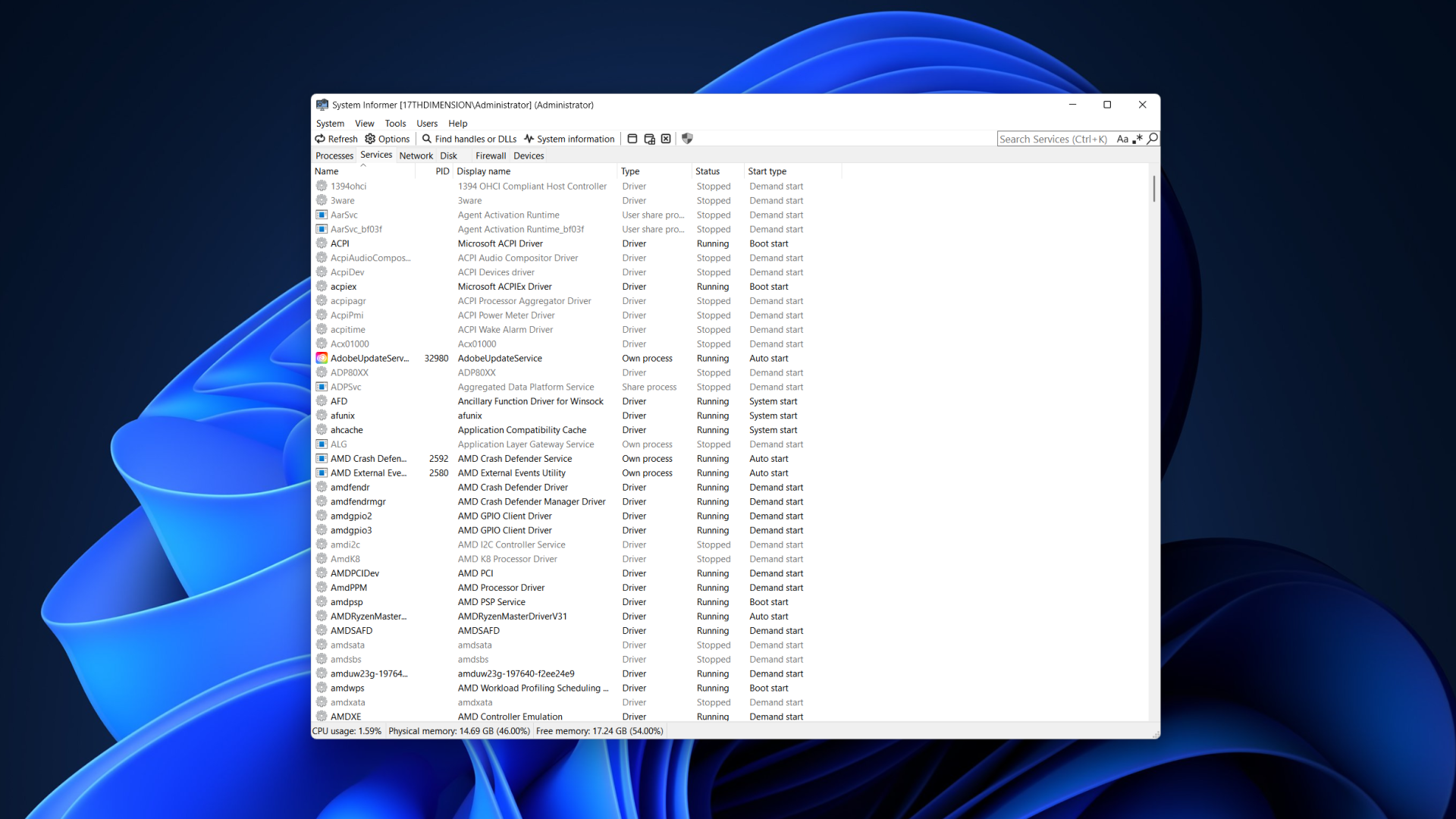Click the AMD External Events service icon

(322, 473)
